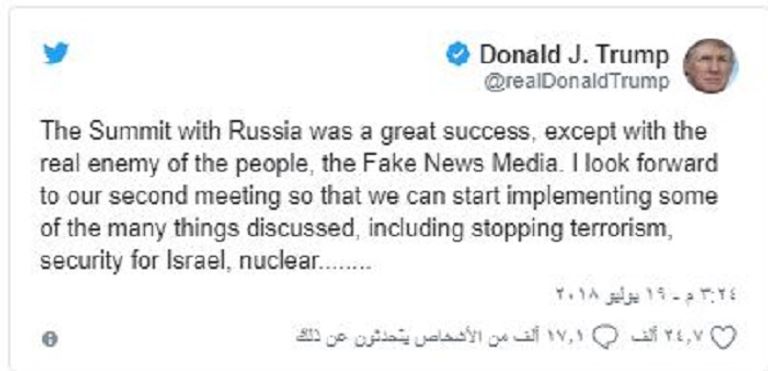Open the Donald J. Trump display name

[574, 54]
